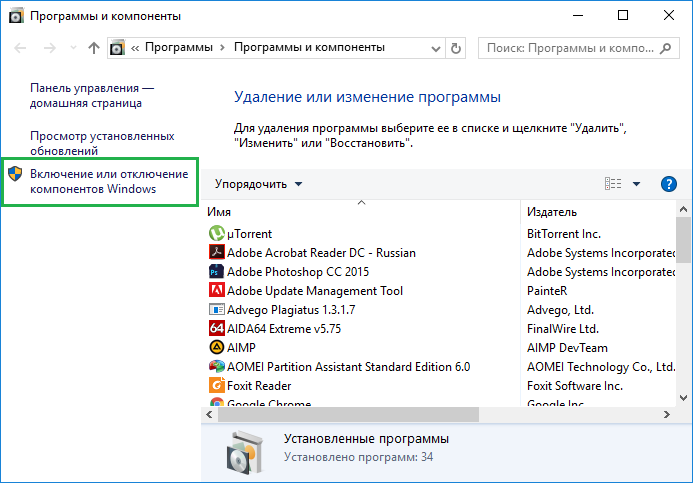Click publisher Advego, Ltd.
The image size is (693, 483).
(x=560, y=310)
